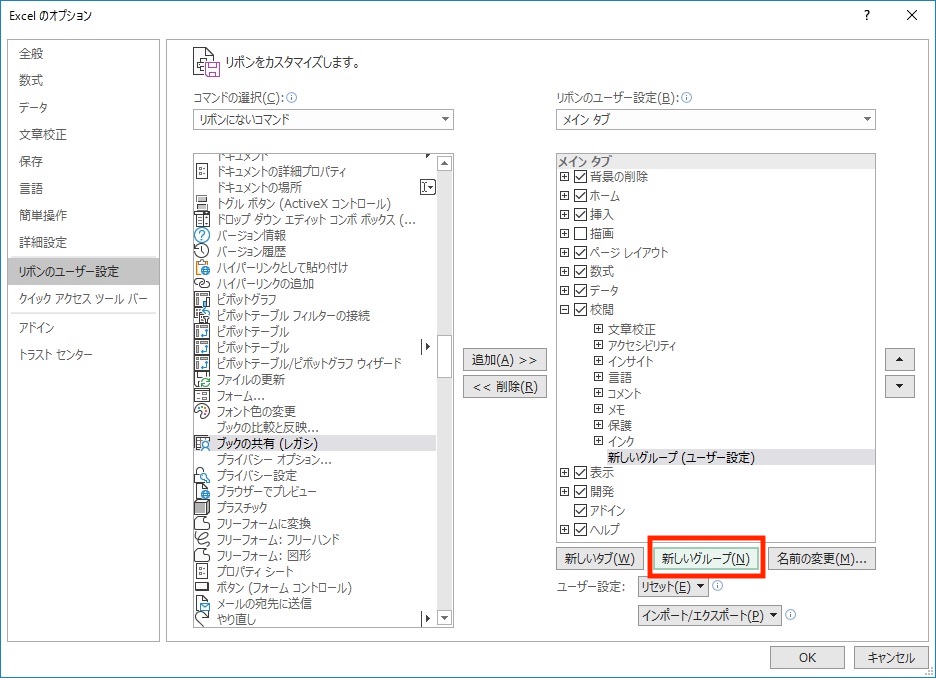The image size is (936, 678).
Task: Click the フリーフォーム: フリーハンド icon
Action: (202, 540)
